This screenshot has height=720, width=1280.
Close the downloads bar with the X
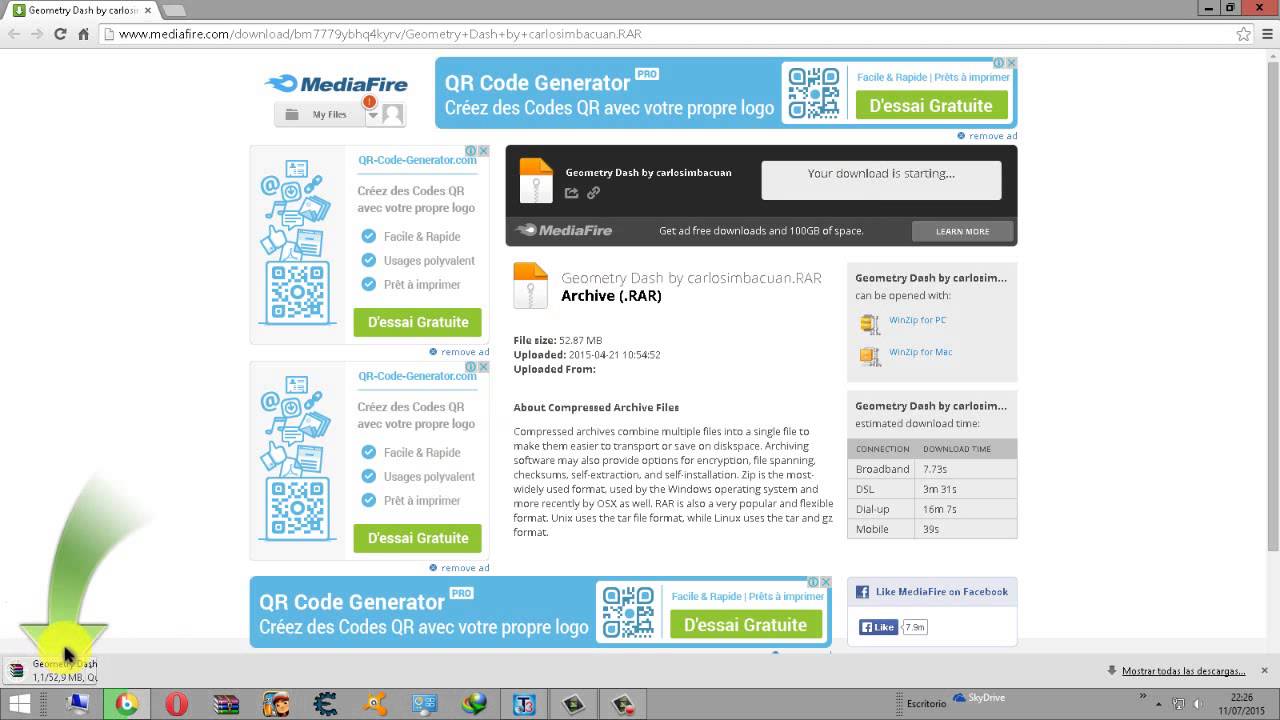1264,670
